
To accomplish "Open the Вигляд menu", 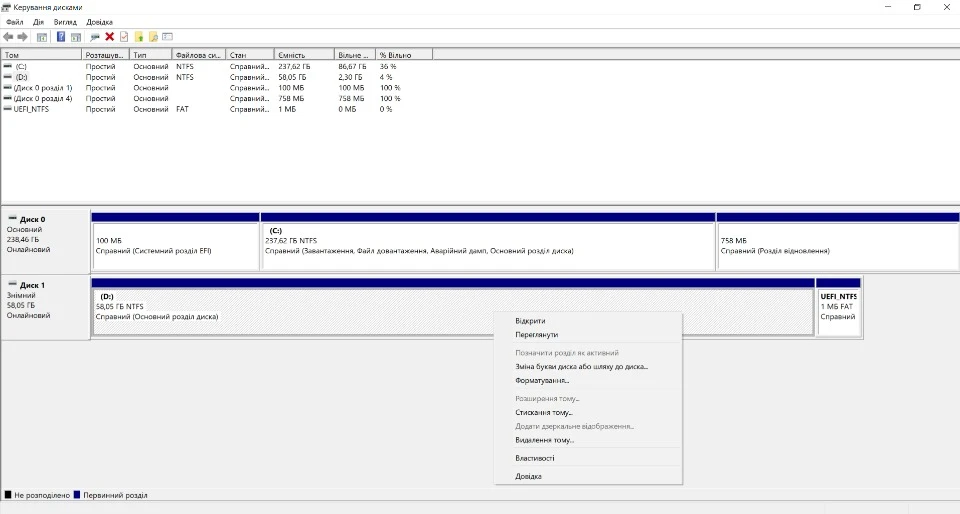I will [64, 21].
